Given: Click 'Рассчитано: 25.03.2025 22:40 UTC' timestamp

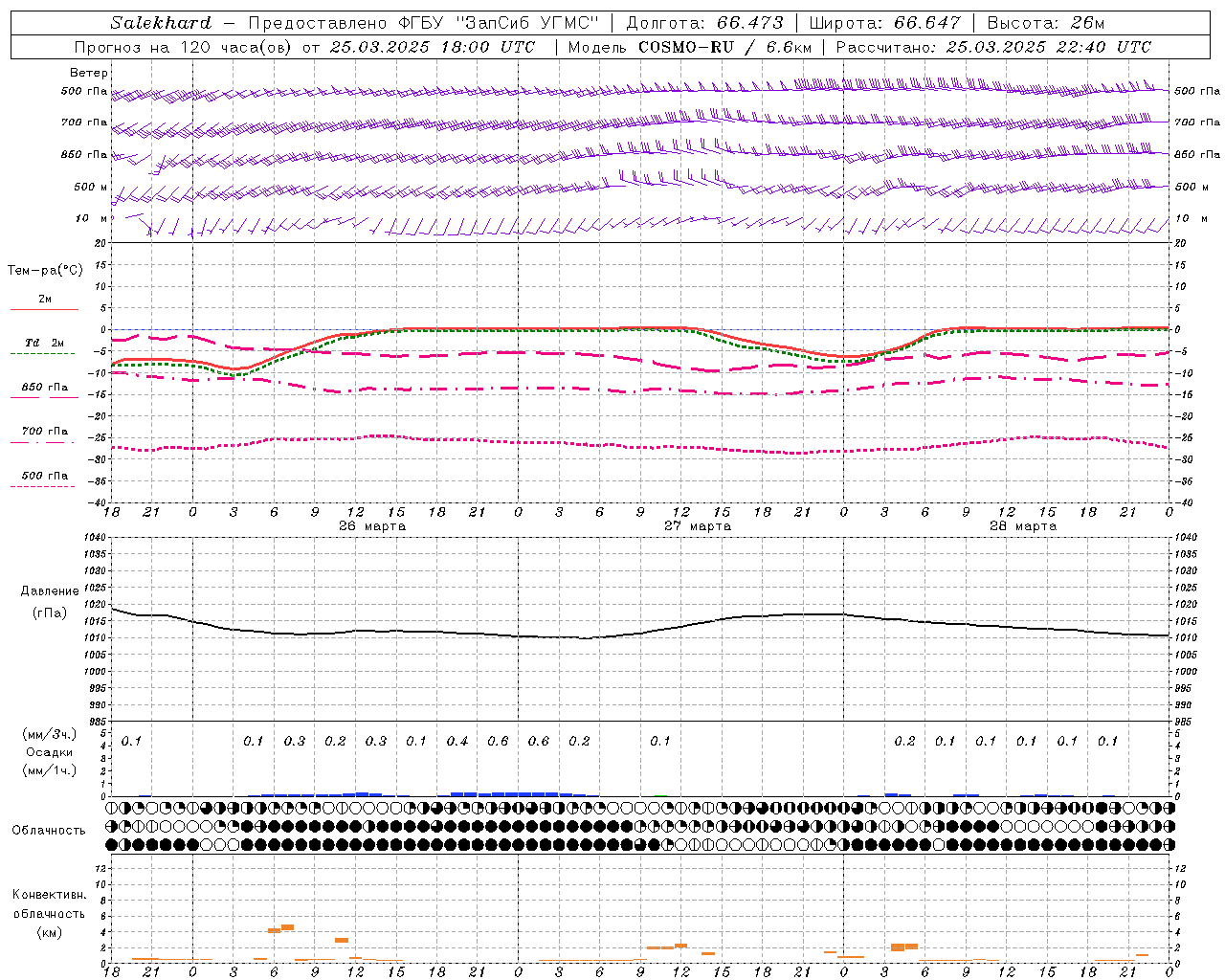Looking at the screenshot, I should [x=993, y=47].
